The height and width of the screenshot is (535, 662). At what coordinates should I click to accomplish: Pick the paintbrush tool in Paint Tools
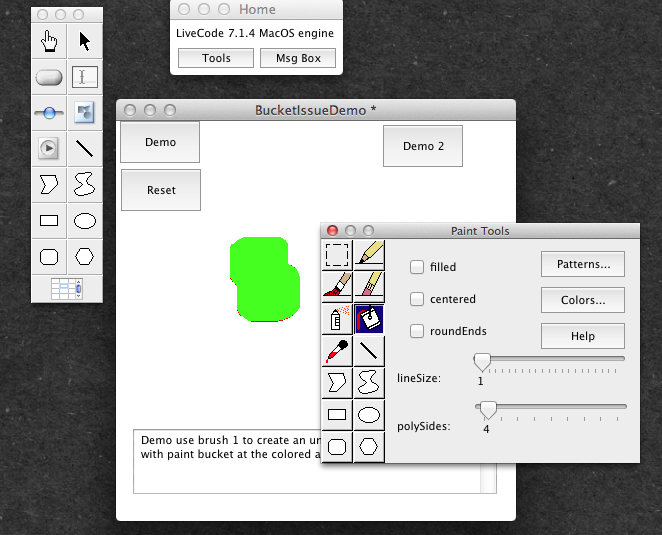pos(338,287)
